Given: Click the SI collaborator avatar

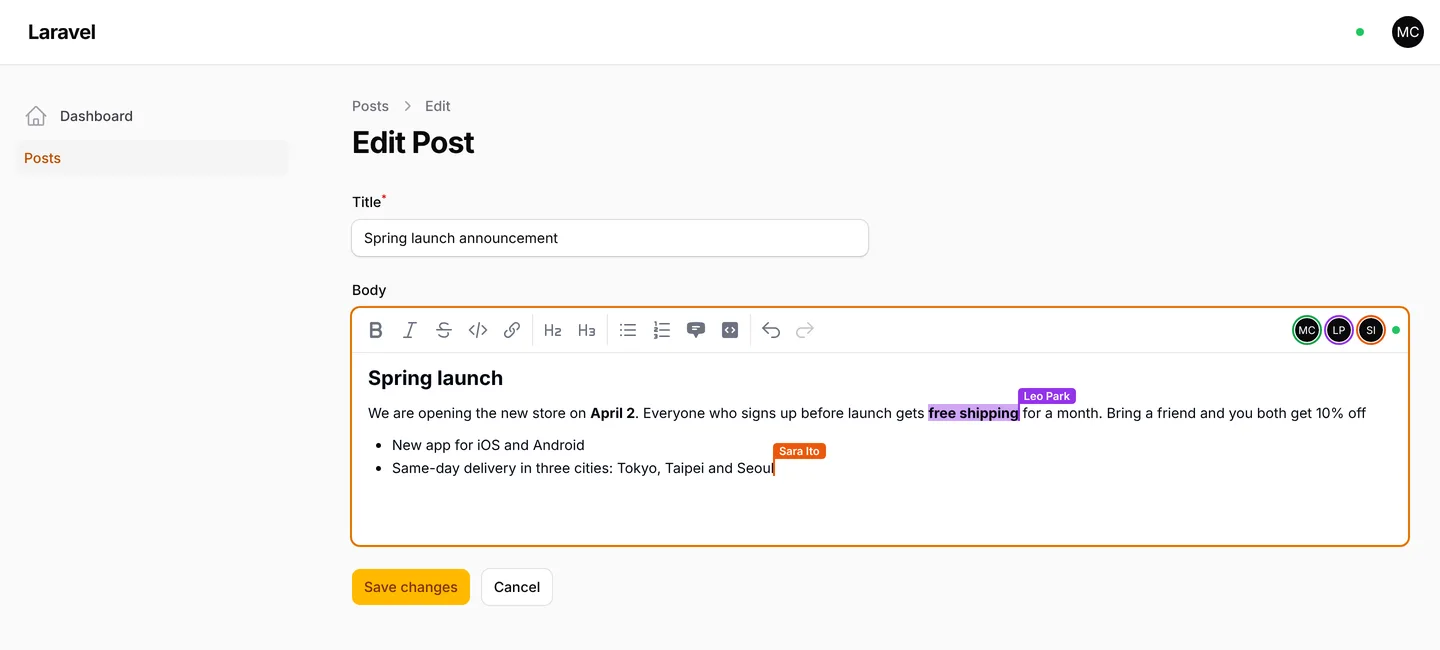Looking at the screenshot, I should [x=1371, y=330].
